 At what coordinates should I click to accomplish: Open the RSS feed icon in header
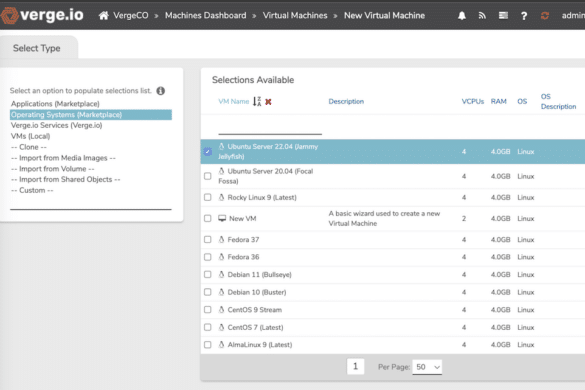[482, 16]
